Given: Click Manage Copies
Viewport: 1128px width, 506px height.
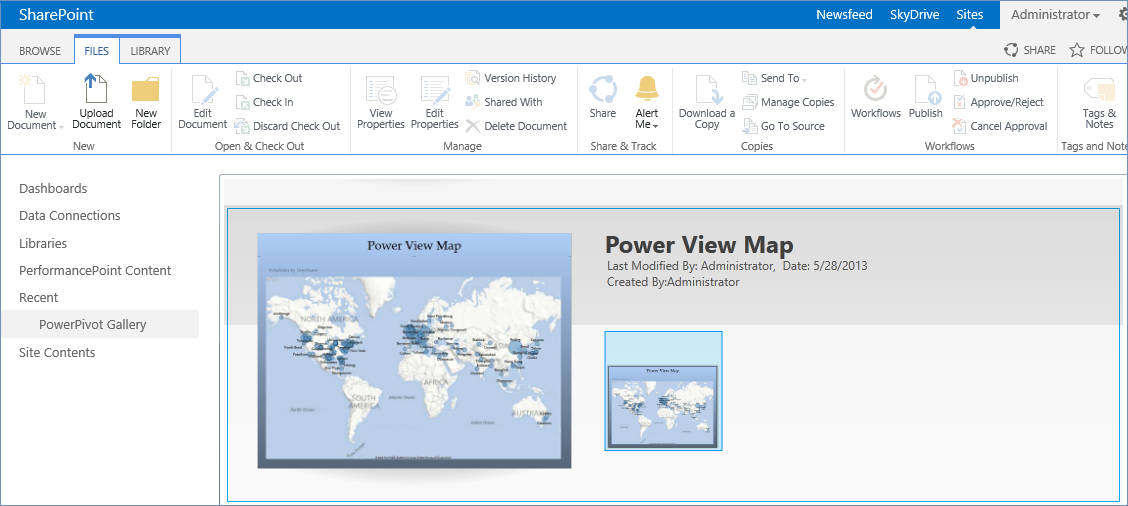Looking at the screenshot, I should [x=788, y=102].
